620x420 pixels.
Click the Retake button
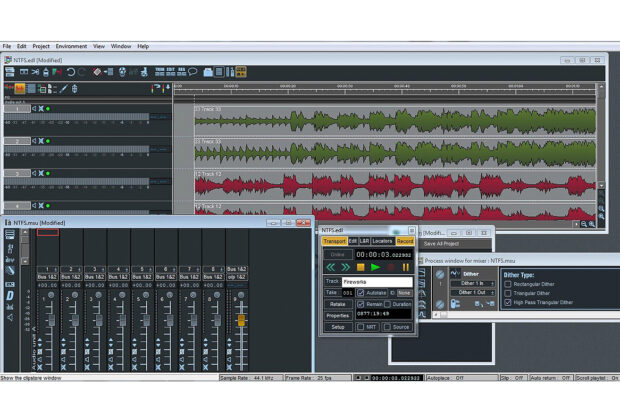337,304
